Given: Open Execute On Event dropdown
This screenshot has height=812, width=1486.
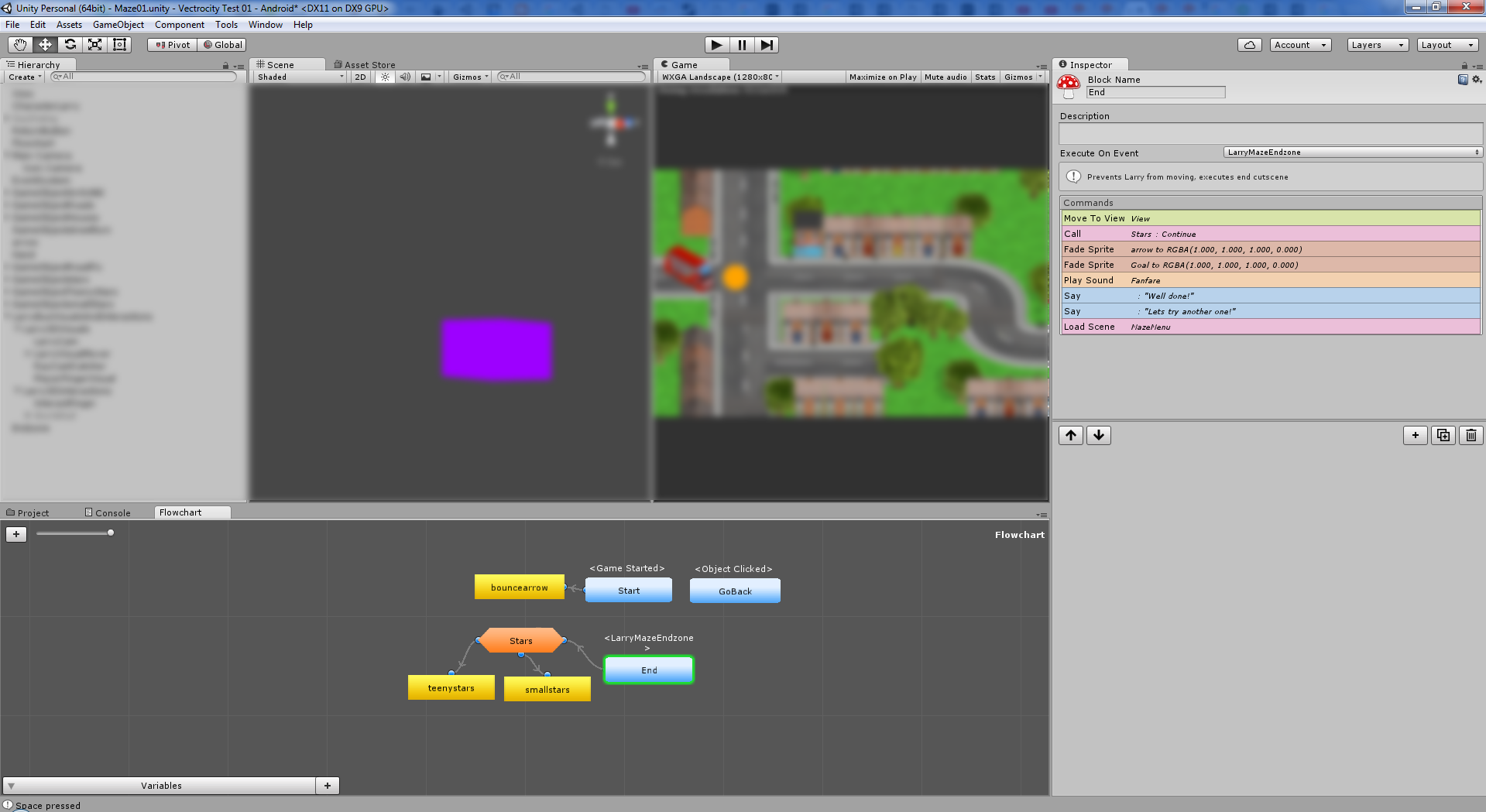Looking at the screenshot, I should point(1352,152).
